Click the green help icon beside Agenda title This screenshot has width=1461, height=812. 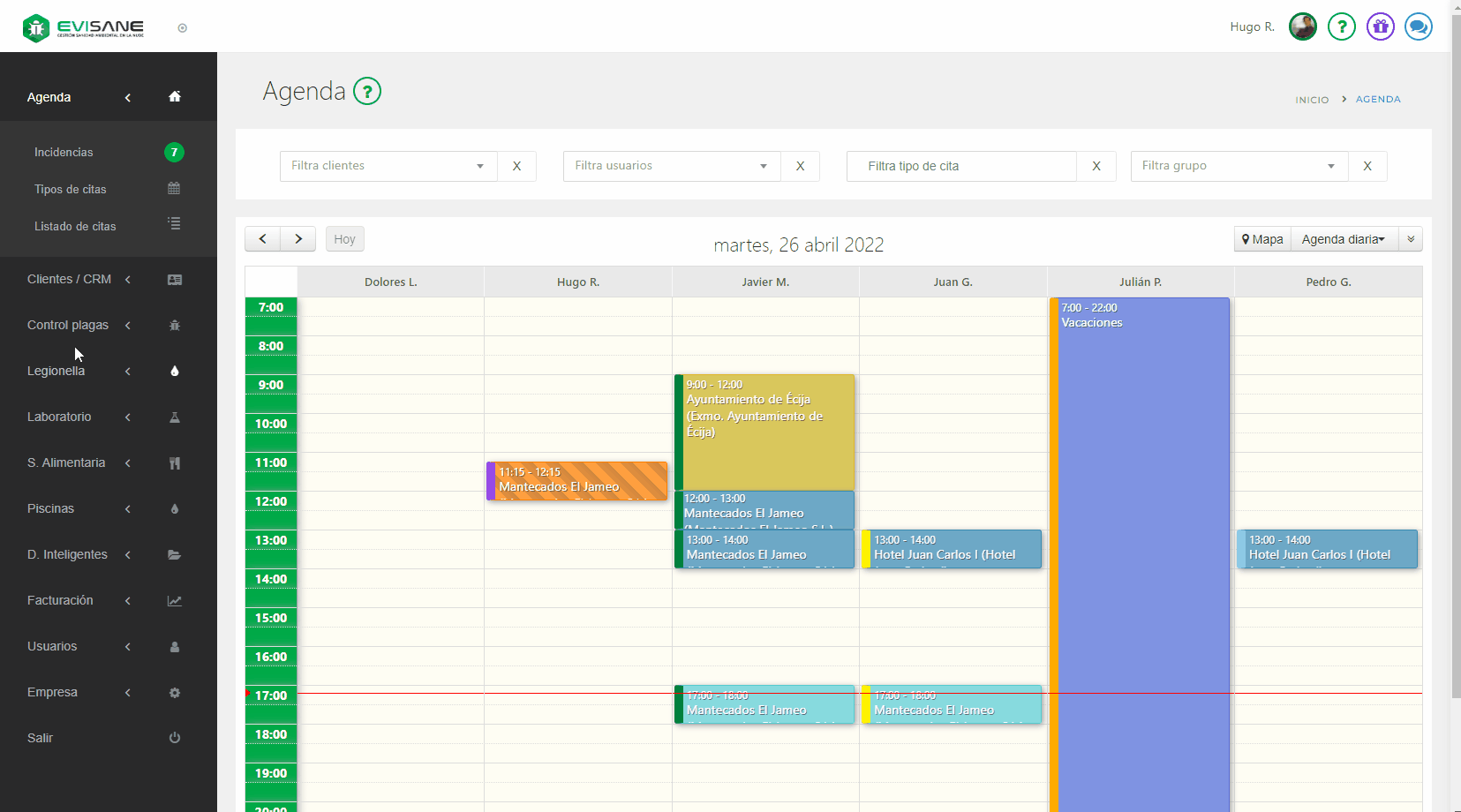(367, 91)
